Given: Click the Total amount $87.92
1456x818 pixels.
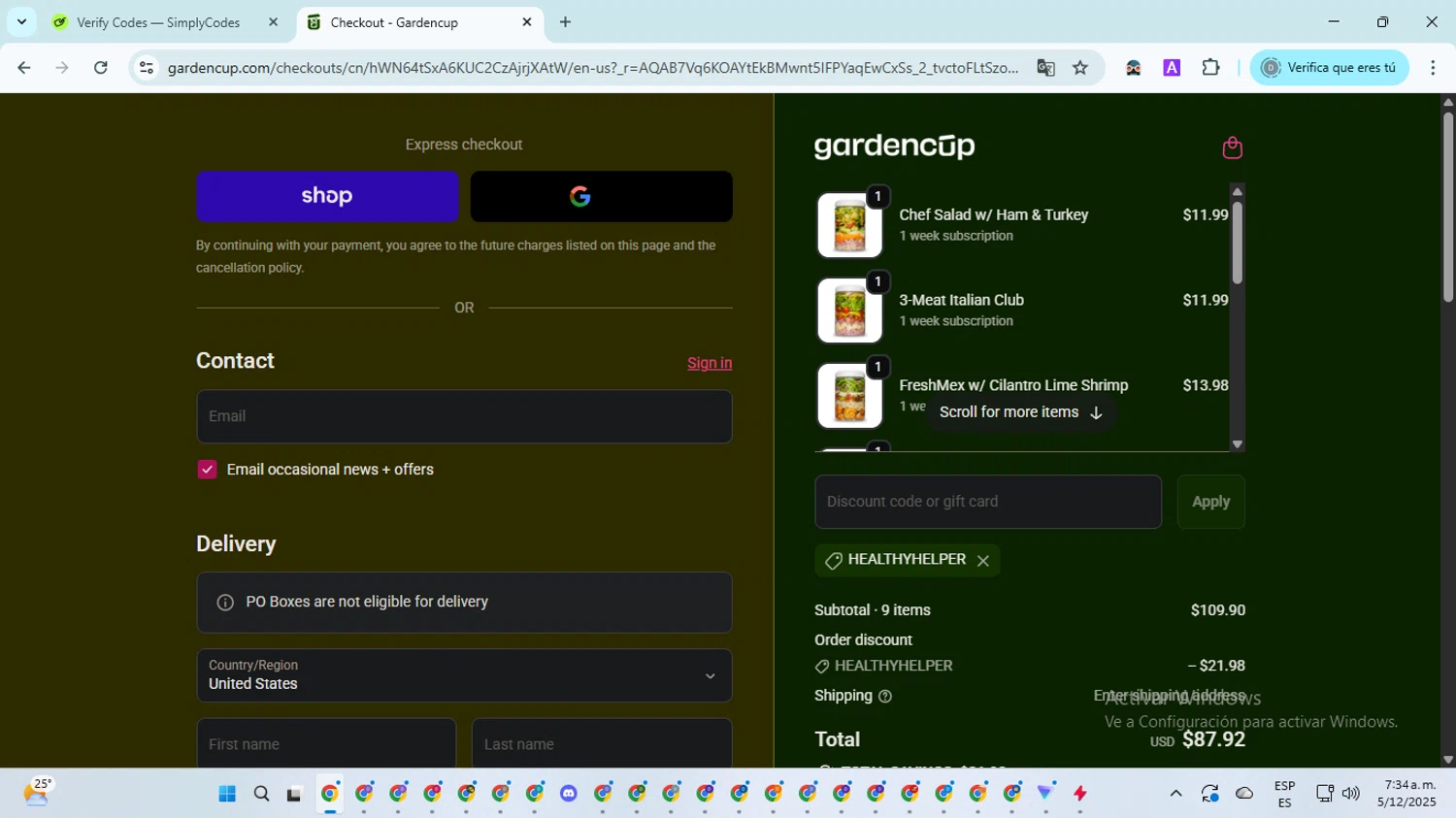Looking at the screenshot, I should coord(1213,739).
